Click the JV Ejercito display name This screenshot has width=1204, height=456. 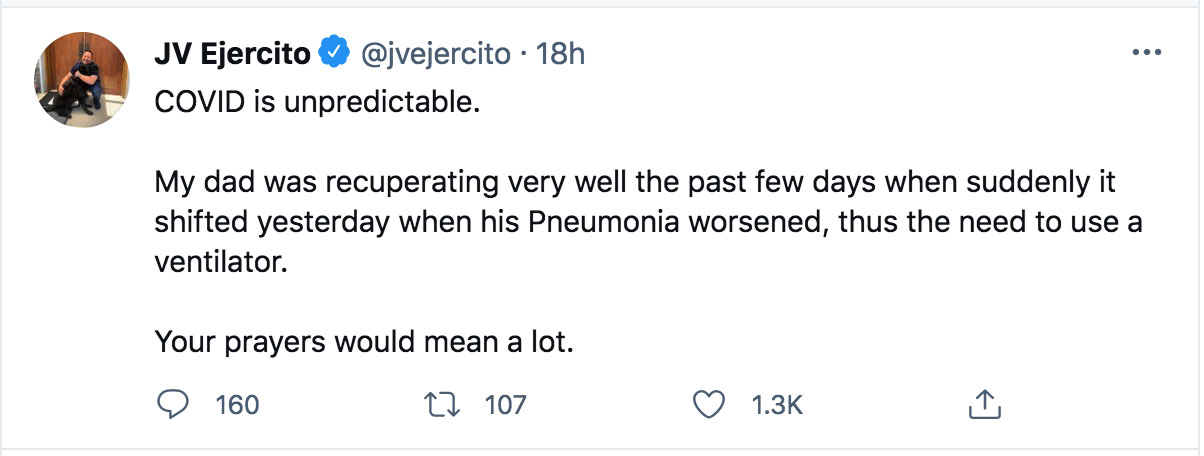click(x=231, y=54)
